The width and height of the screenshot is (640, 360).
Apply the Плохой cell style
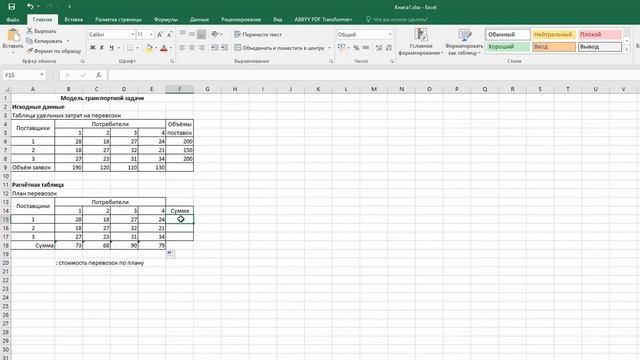tap(600, 35)
